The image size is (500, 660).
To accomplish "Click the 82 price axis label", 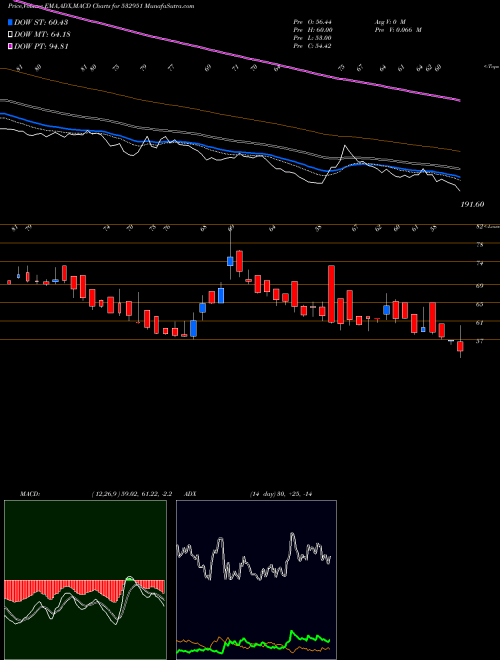I will 479,227.
